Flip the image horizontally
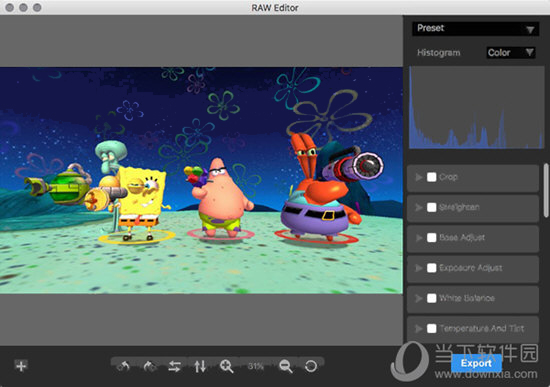 (174, 366)
